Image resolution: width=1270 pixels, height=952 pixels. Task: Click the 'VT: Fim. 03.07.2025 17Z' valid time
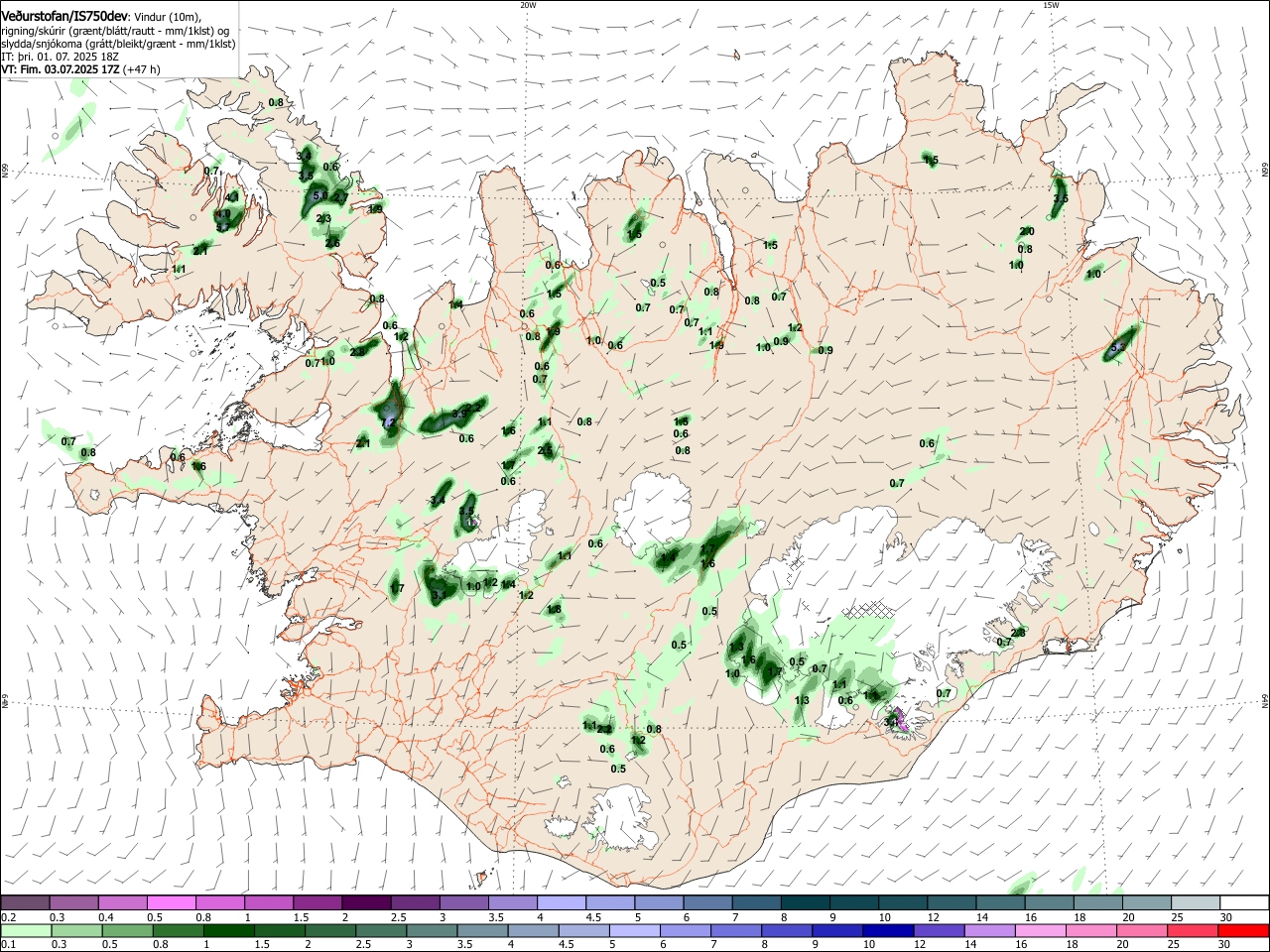point(62,69)
